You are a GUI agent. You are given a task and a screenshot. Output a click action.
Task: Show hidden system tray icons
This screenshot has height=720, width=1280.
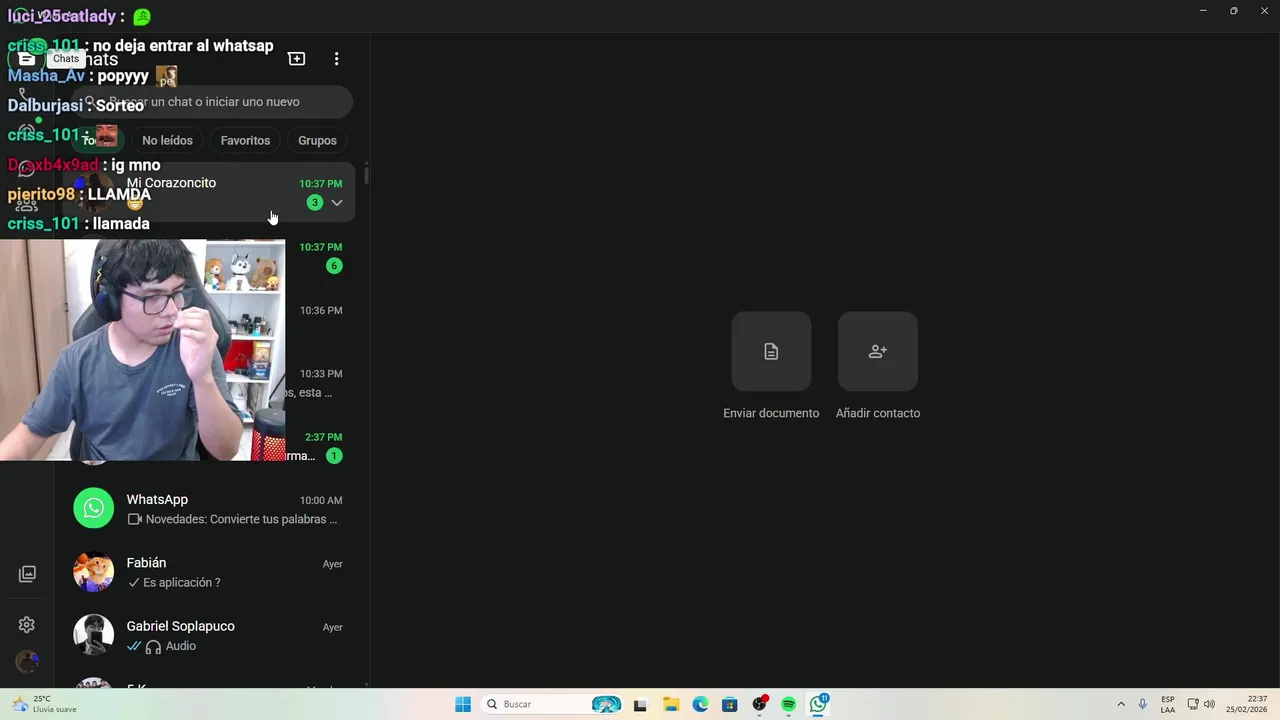(x=1121, y=704)
